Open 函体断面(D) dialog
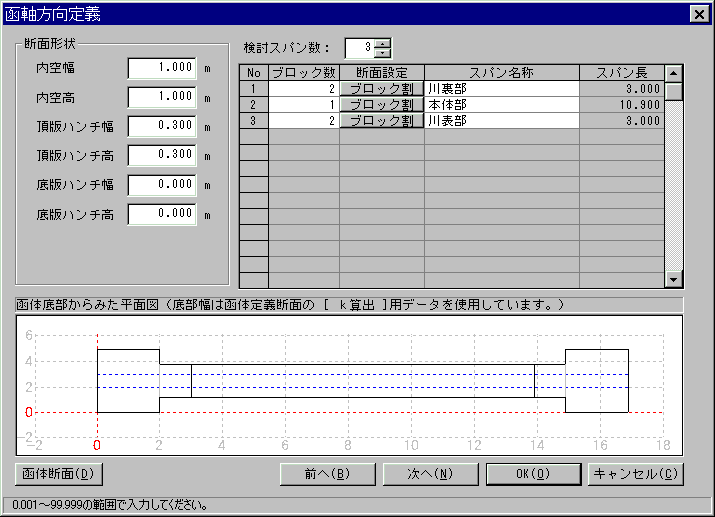 59,474
